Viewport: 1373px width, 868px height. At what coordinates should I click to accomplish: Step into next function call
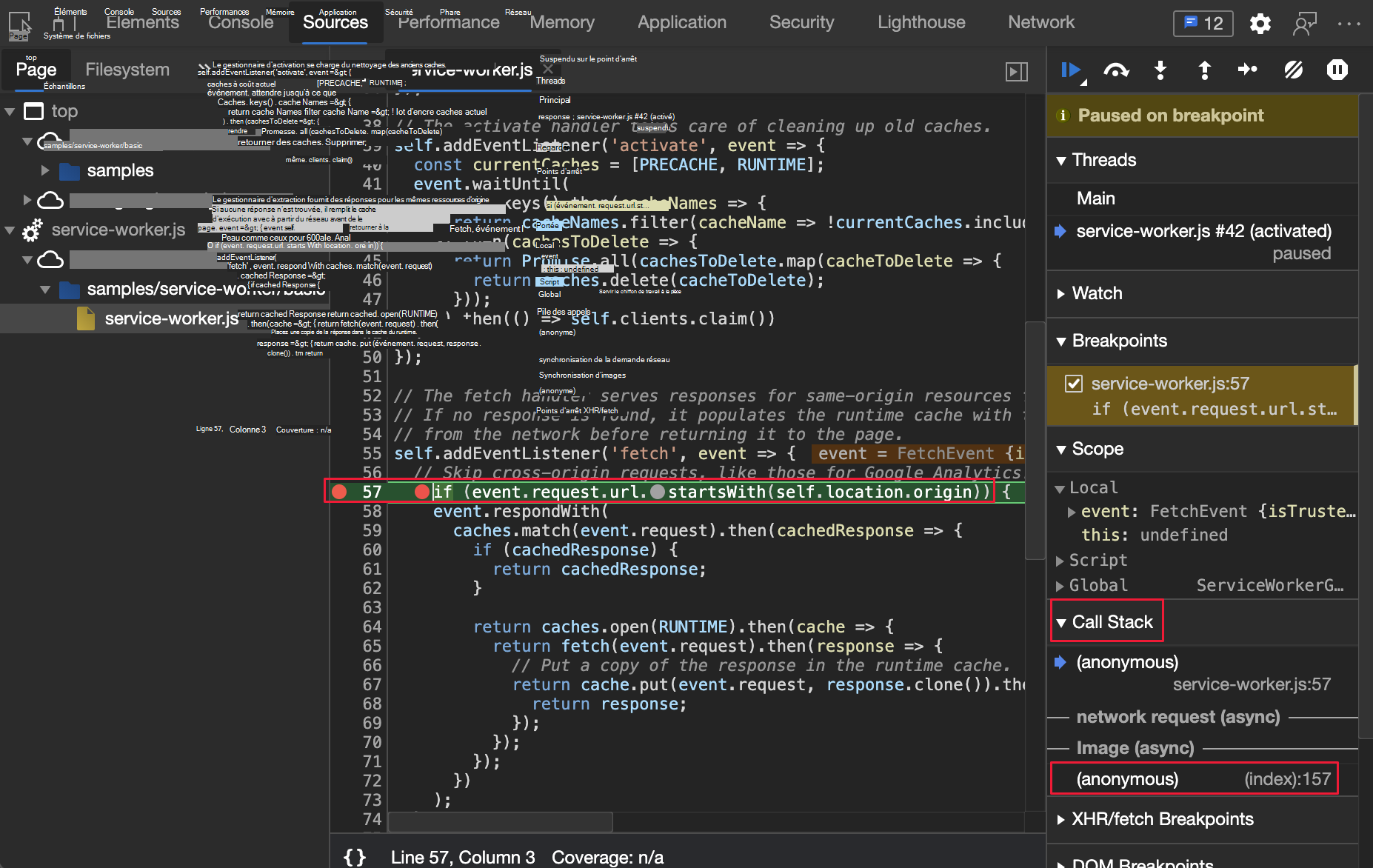coord(1160,70)
